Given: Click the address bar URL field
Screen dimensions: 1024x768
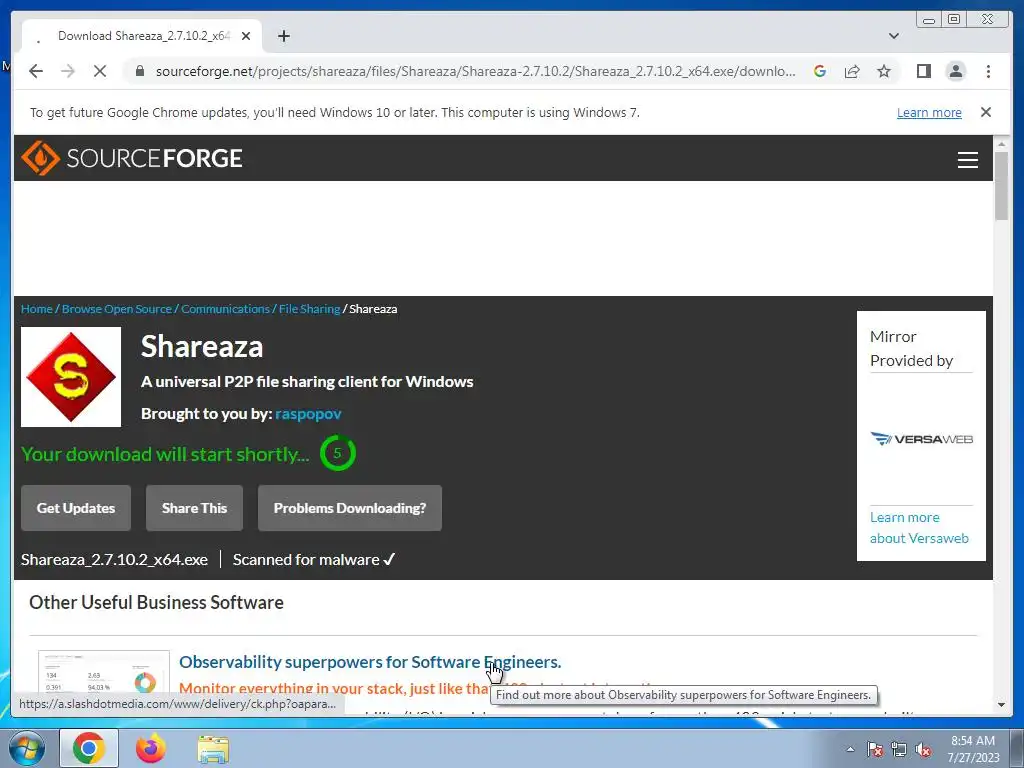Looking at the screenshot, I should tap(475, 71).
